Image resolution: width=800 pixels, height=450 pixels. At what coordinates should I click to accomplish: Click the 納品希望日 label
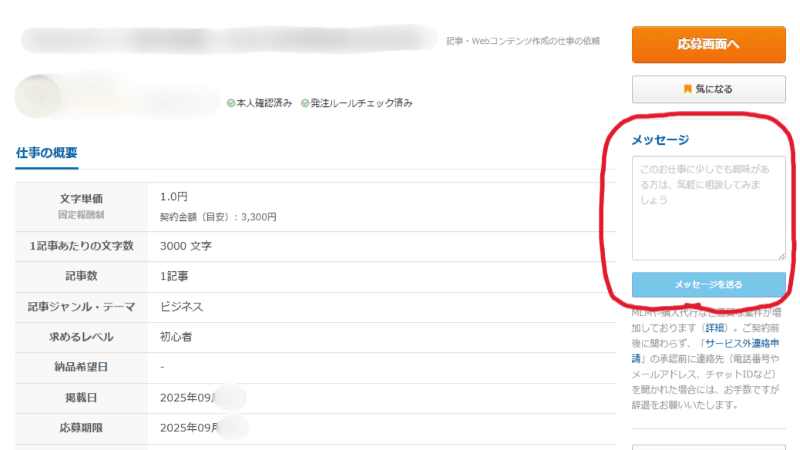coord(81,367)
